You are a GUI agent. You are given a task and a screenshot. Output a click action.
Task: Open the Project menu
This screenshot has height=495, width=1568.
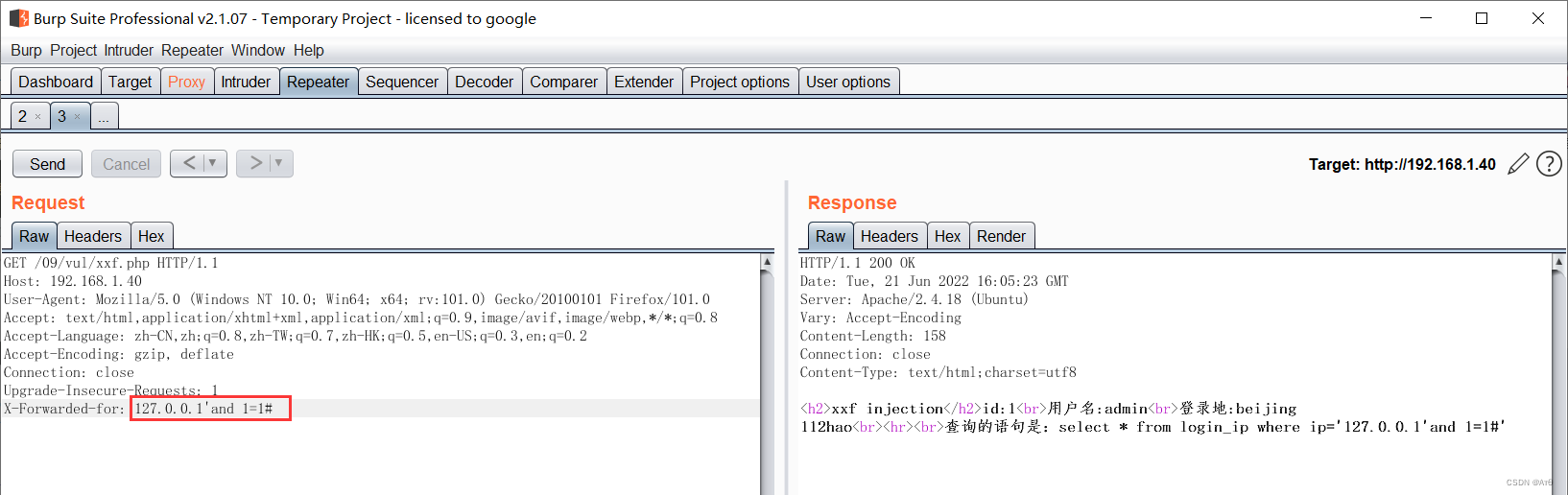coord(74,50)
